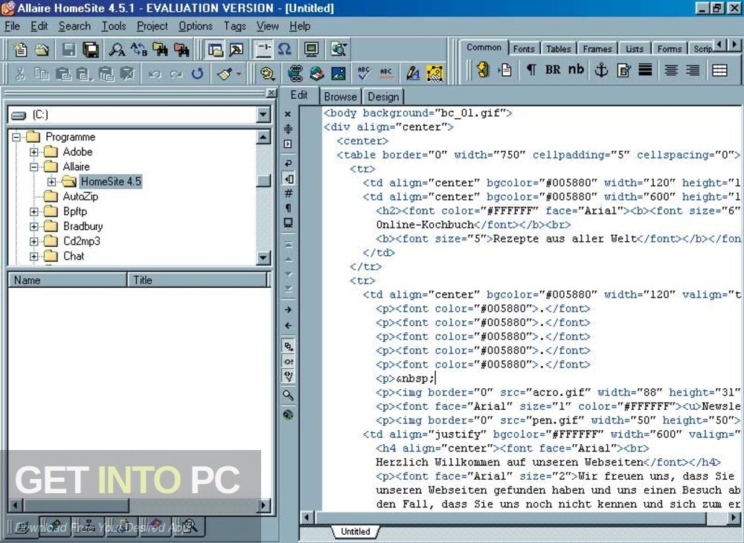Expand the Bpftp folder
The height and width of the screenshot is (543, 744).
(34, 211)
